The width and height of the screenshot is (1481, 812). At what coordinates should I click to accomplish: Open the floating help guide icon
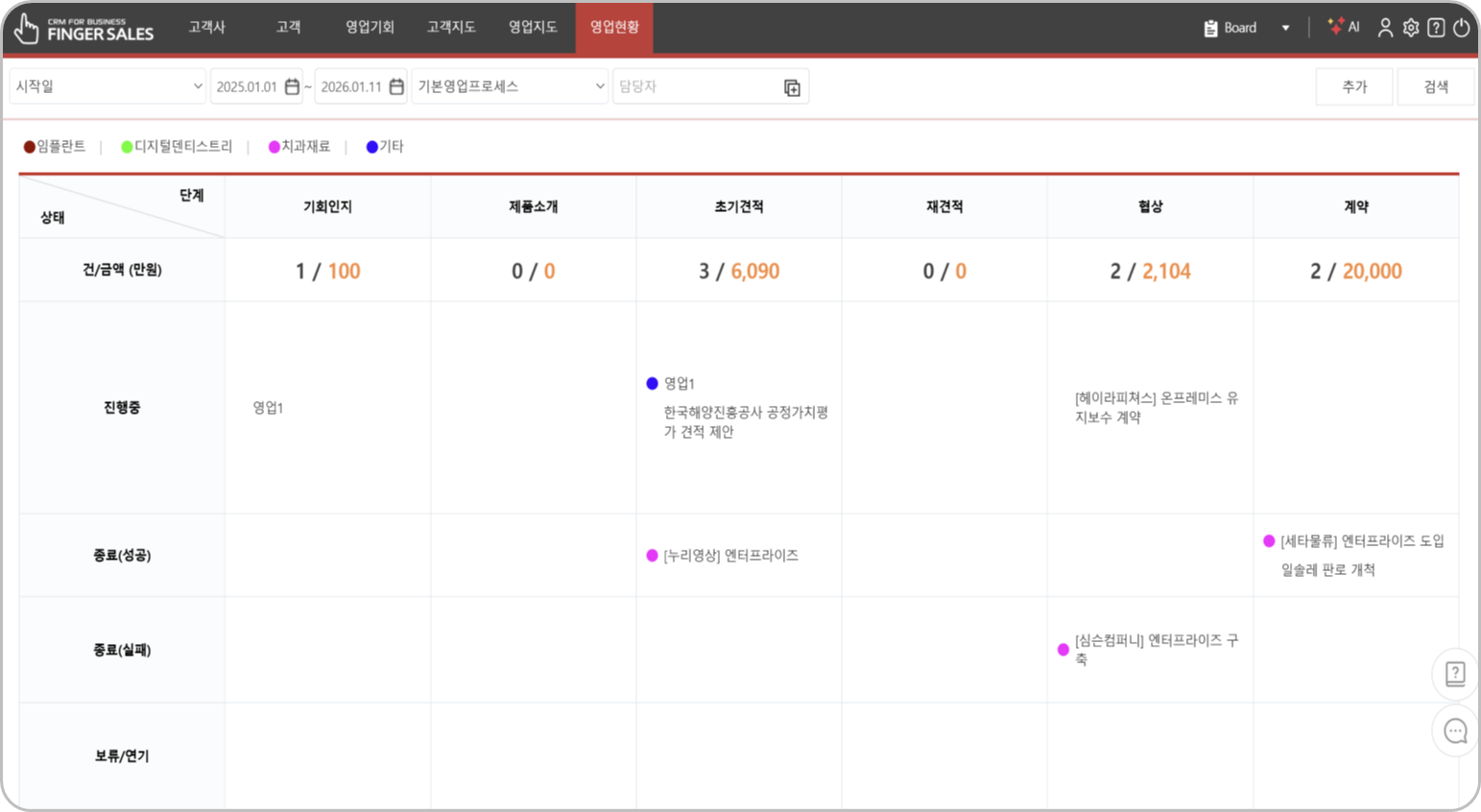(x=1455, y=674)
